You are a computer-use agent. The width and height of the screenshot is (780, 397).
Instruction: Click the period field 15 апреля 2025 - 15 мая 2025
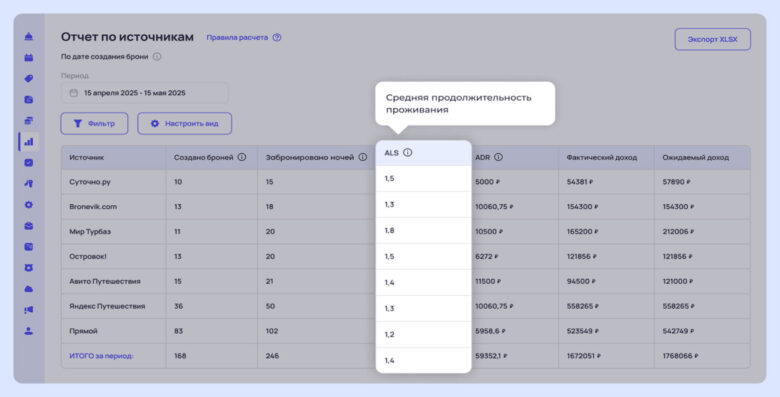pyautogui.click(x=145, y=93)
